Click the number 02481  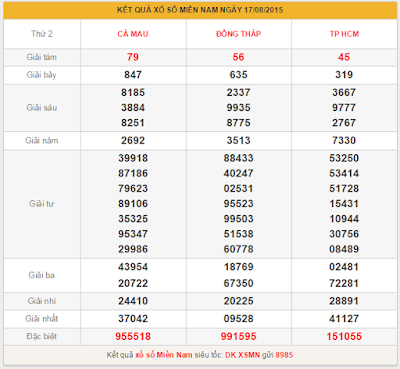(x=344, y=267)
